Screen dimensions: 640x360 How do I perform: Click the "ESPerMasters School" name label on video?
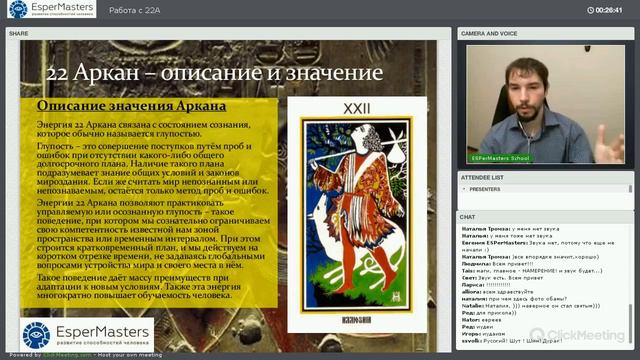[500, 158]
